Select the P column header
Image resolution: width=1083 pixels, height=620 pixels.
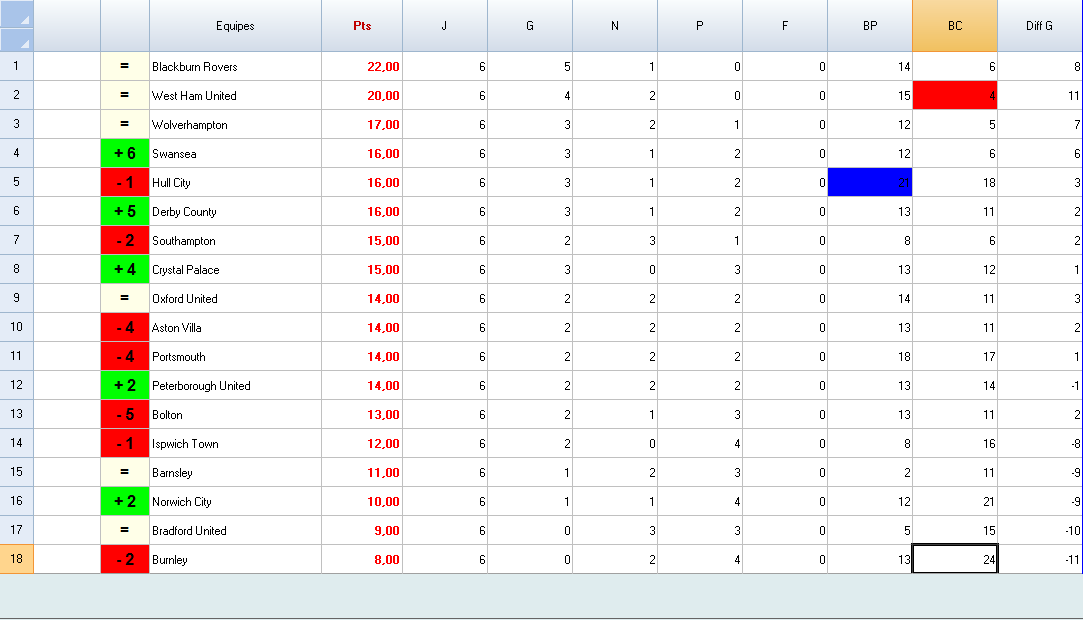pyautogui.click(x=700, y=26)
